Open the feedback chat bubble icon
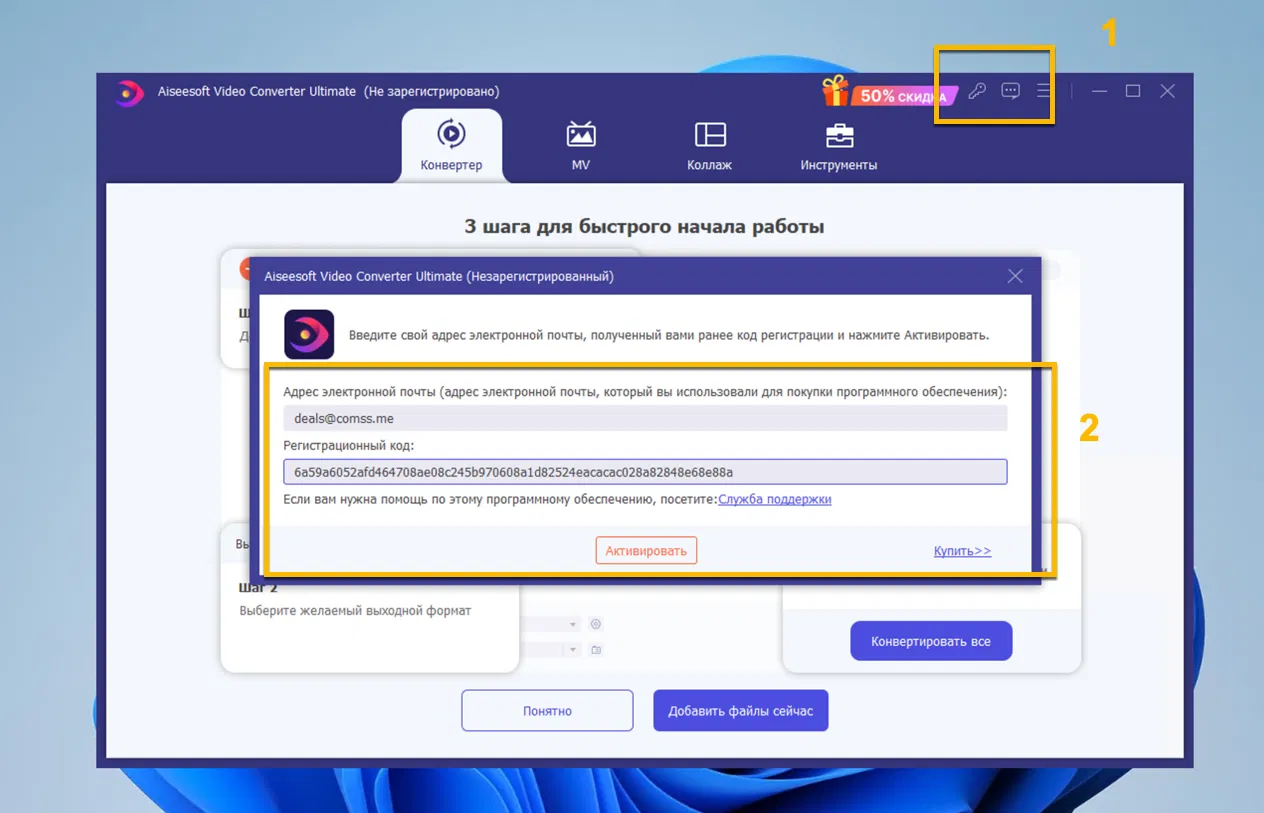This screenshot has width=1264, height=813. (x=1010, y=90)
